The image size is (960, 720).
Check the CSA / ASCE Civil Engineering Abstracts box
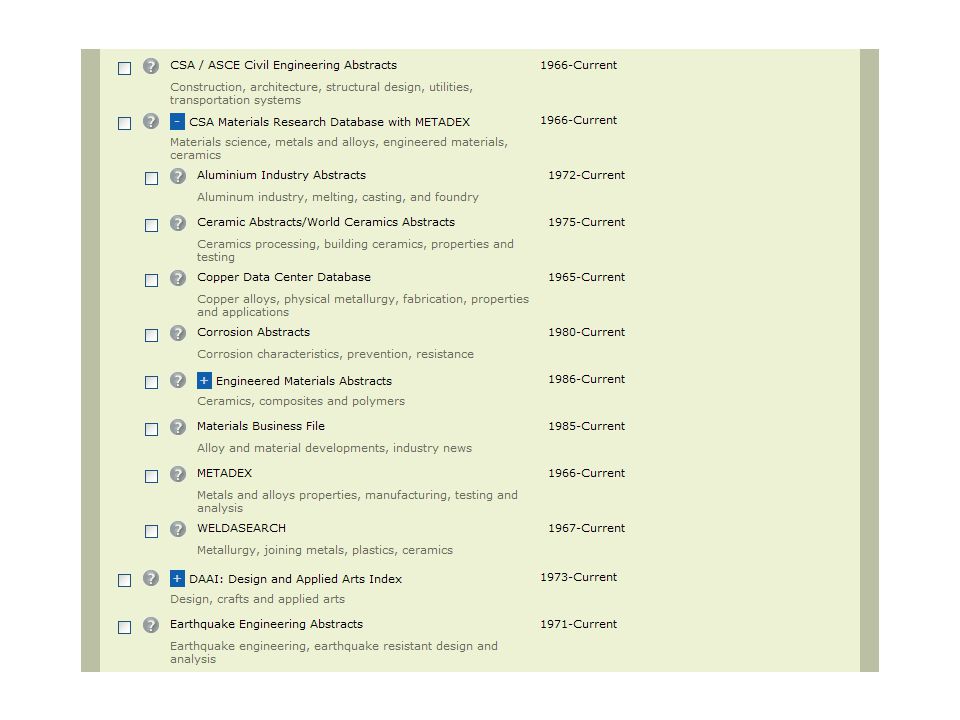124,68
